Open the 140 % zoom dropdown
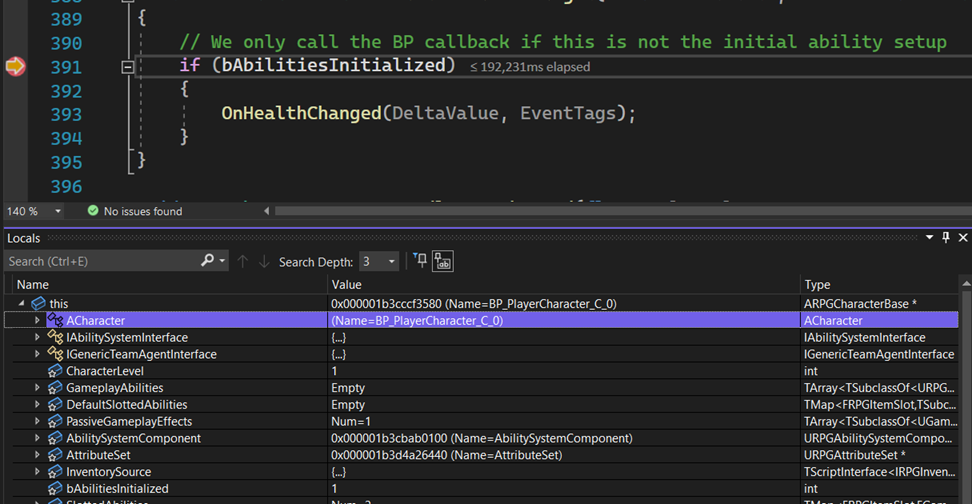 click(58, 211)
